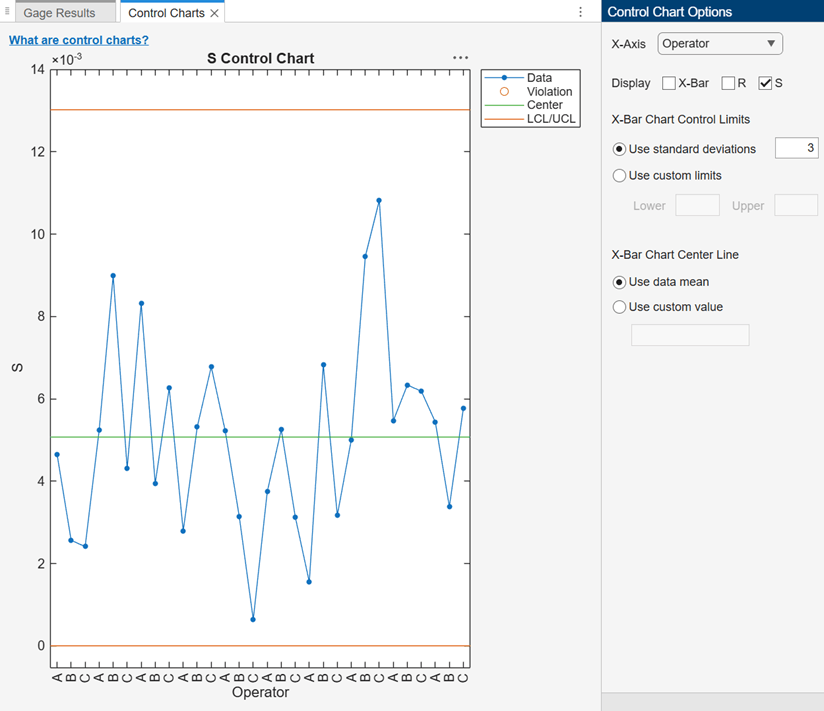The width and height of the screenshot is (824, 711).
Task: Click the X-Bar Chart Control Limits heading
Action: [681, 119]
